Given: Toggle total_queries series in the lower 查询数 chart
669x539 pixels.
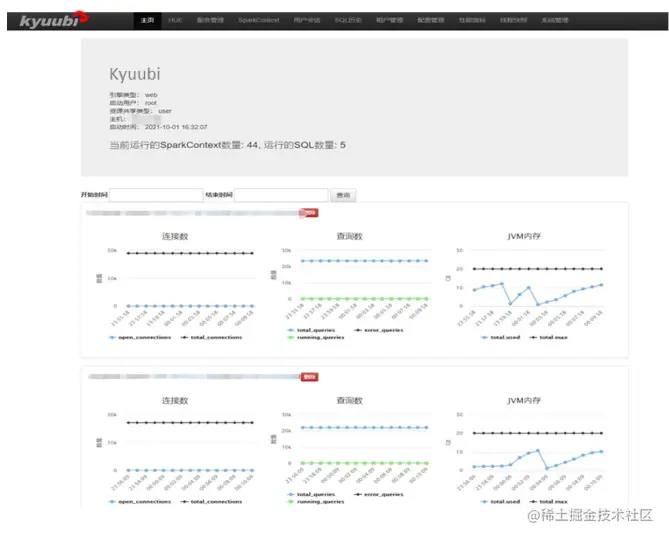Looking at the screenshot, I should (311, 495).
